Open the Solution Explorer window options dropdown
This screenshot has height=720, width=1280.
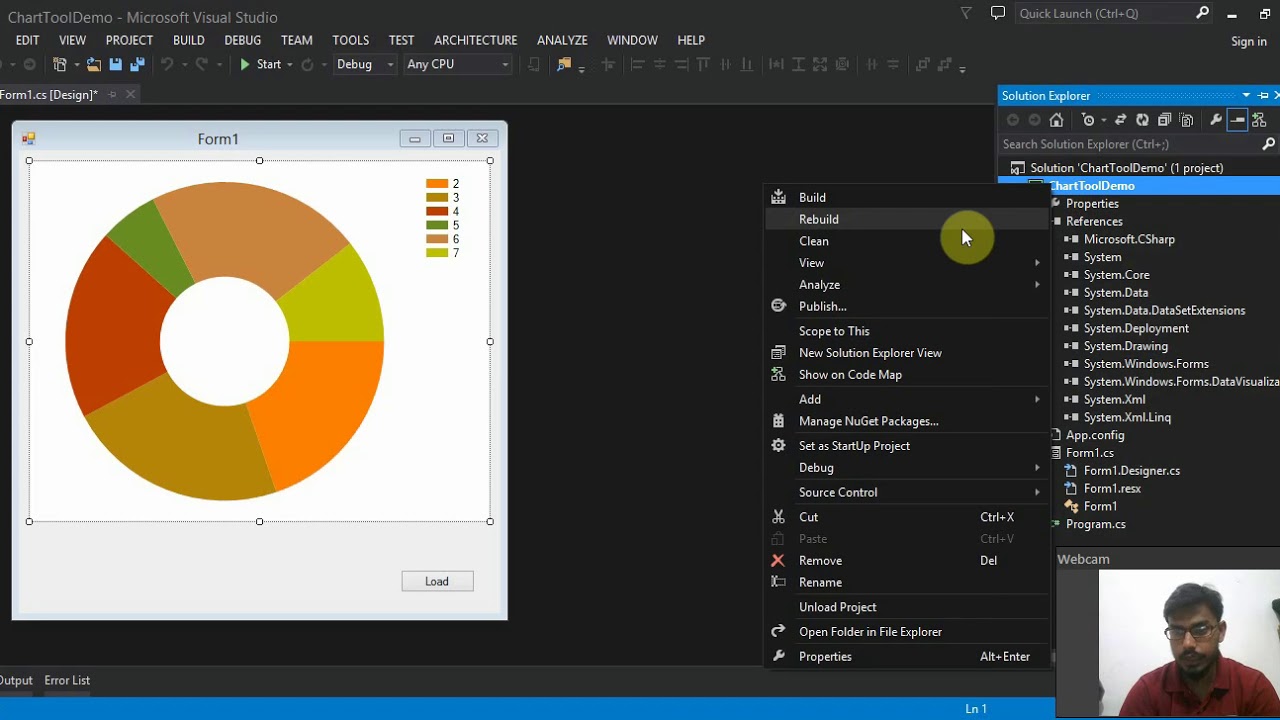point(1246,95)
